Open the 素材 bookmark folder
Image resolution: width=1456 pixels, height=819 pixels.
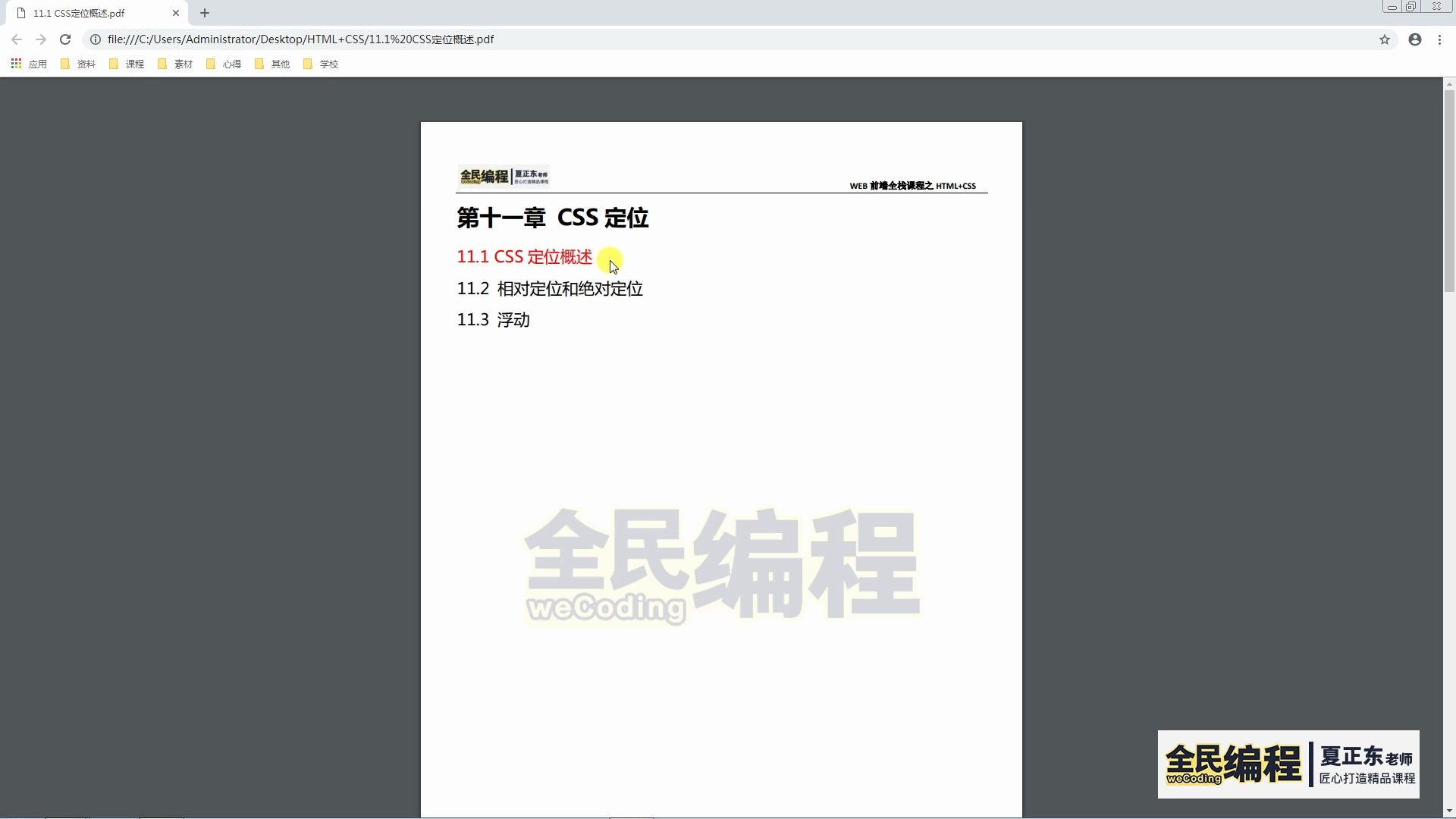coord(175,64)
